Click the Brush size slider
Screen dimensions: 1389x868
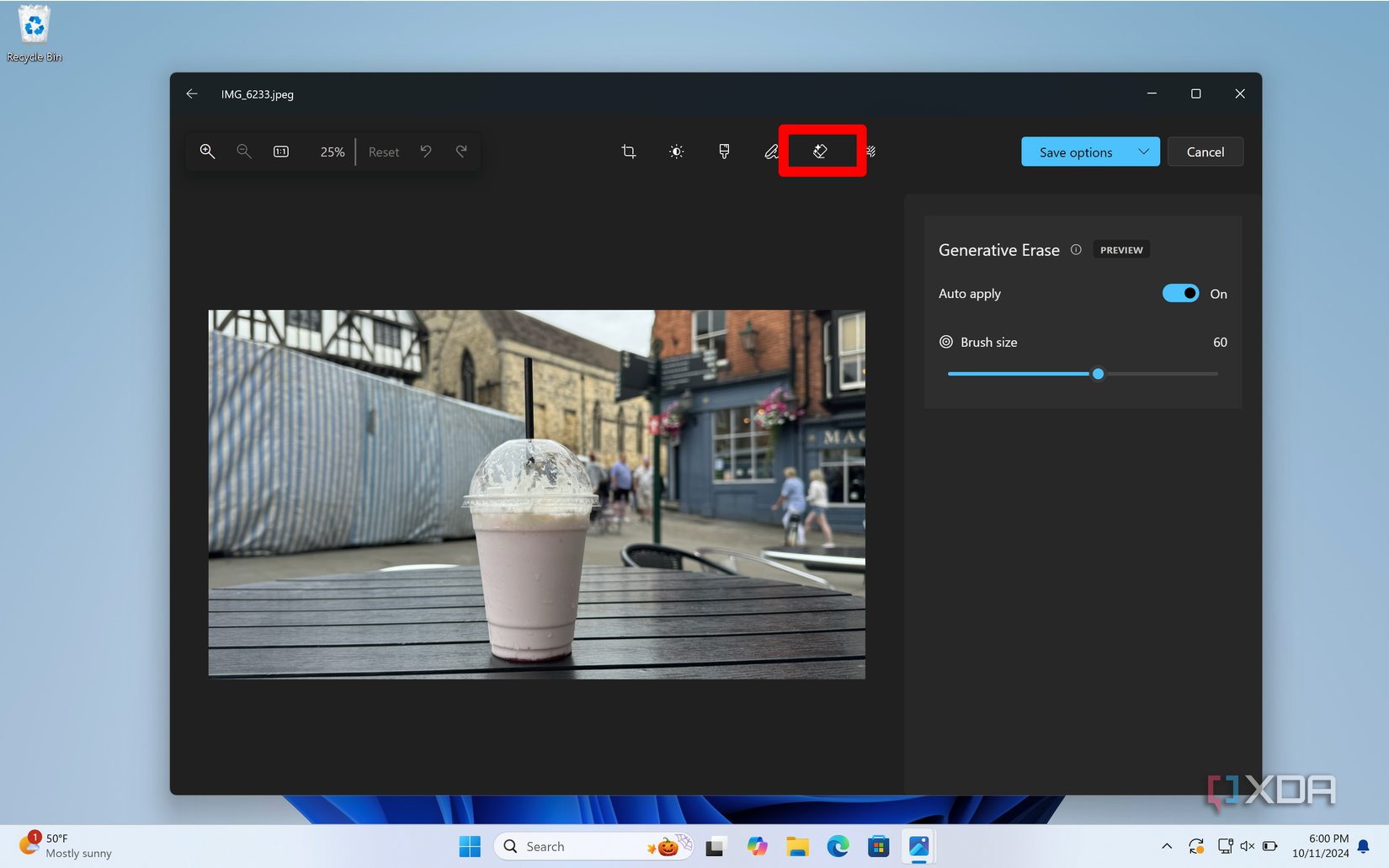point(1083,374)
